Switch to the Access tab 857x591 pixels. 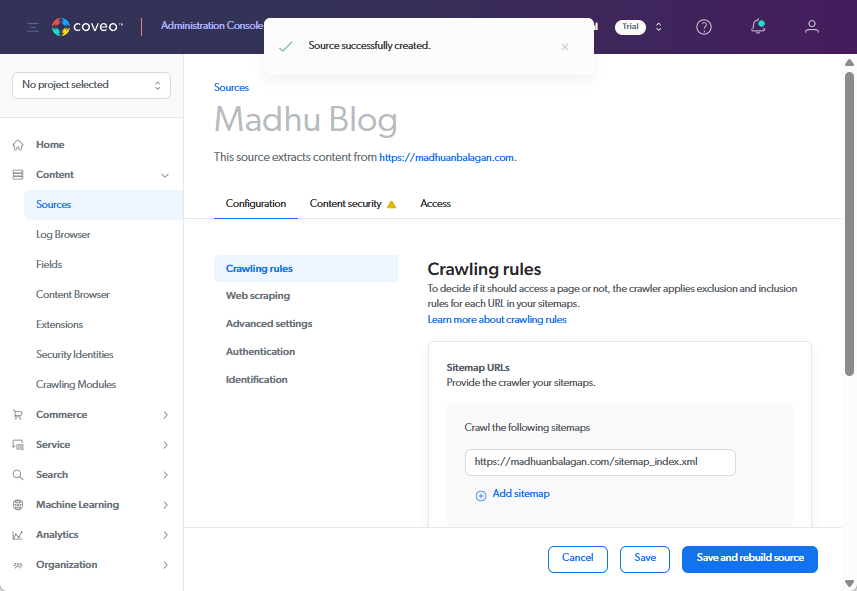435,204
